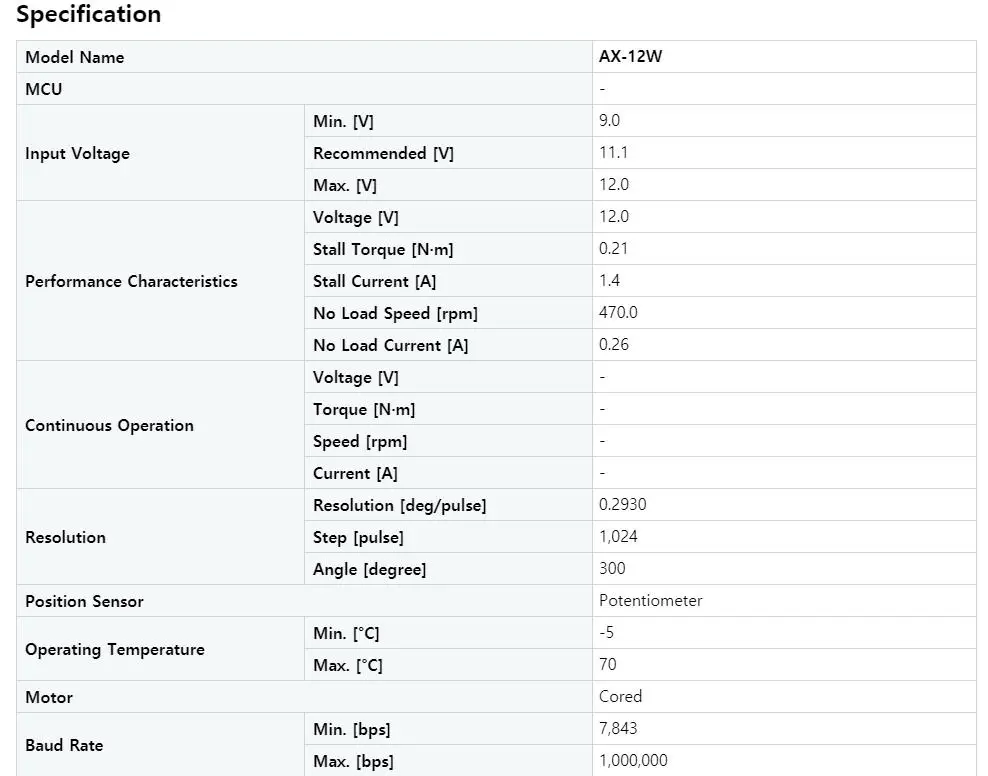
Task: Select the Step [pulse] value 1,024
Action: [x=618, y=537]
